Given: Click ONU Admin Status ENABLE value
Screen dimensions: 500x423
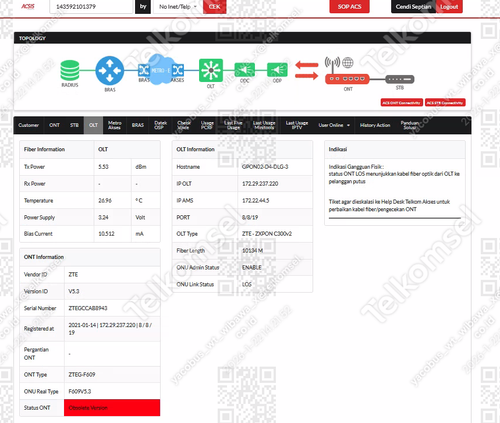Looking at the screenshot, I should (252, 267).
